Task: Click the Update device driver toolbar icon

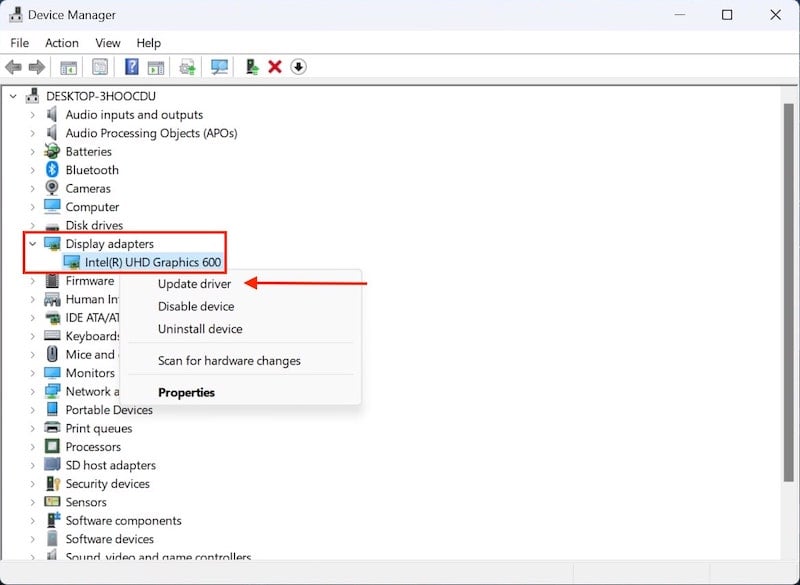Action: tap(252, 67)
